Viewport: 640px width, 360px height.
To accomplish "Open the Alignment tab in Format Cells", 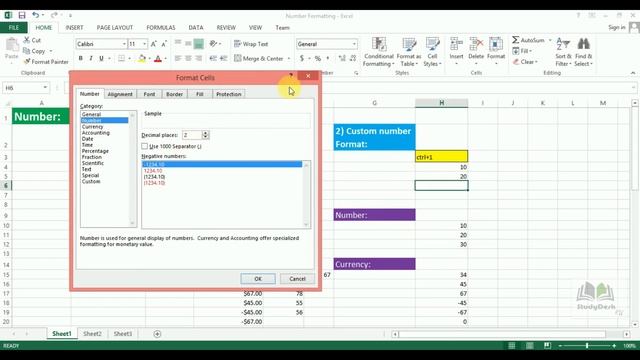I will click(120, 94).
